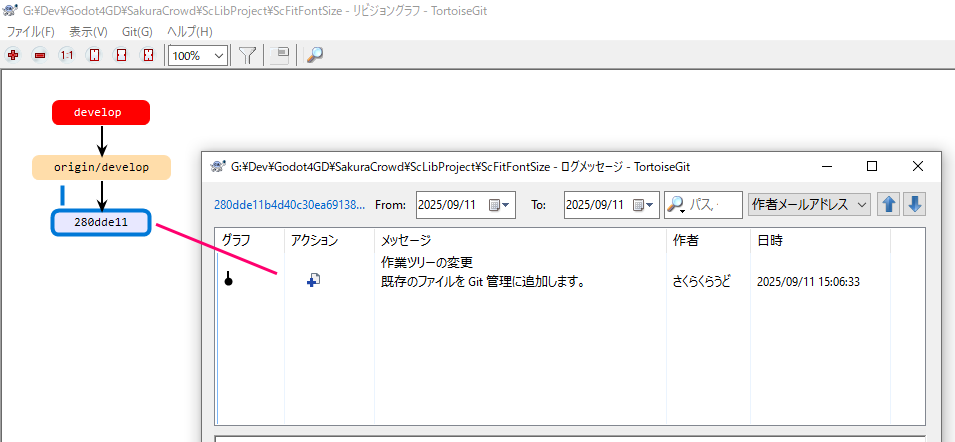Click the グラフ column header
This screenshot has width=955, height=442.
250,240
